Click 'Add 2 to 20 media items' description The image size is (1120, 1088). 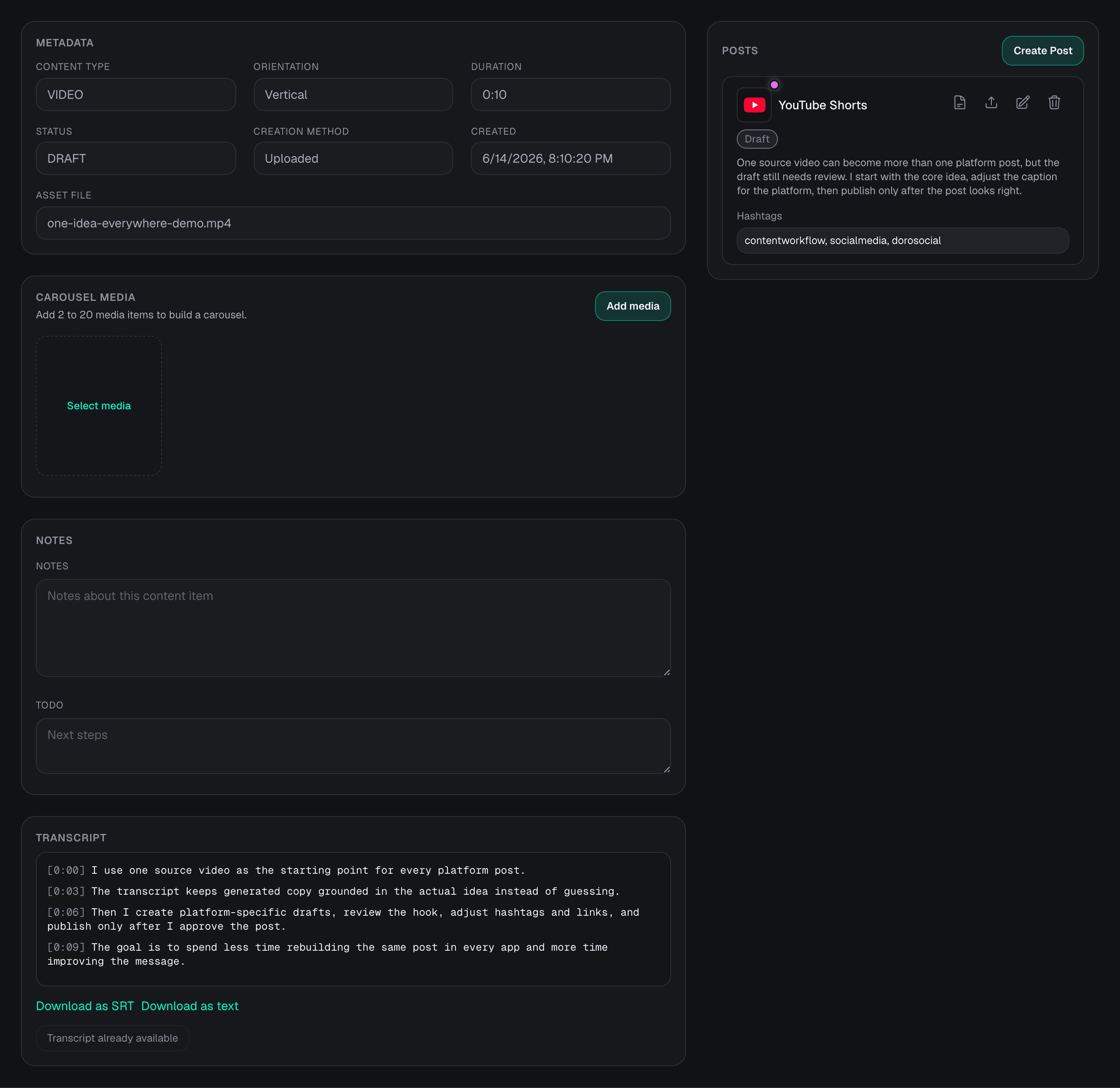[x=141, y=315]
